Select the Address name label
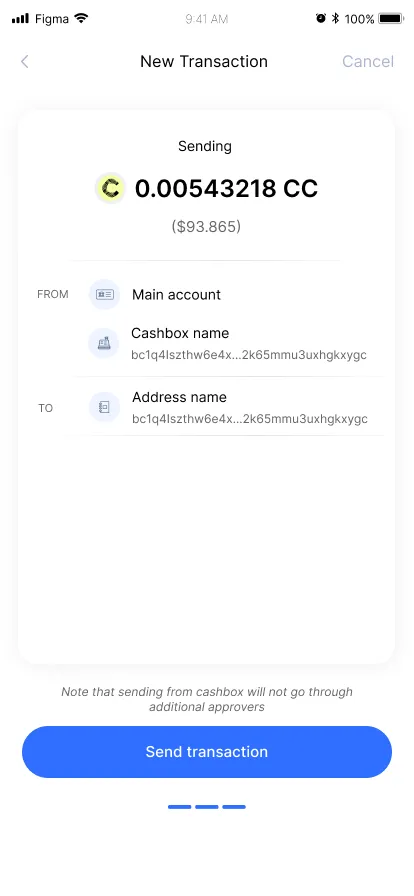This screenshot has height=896, width=414. point(180,397)
